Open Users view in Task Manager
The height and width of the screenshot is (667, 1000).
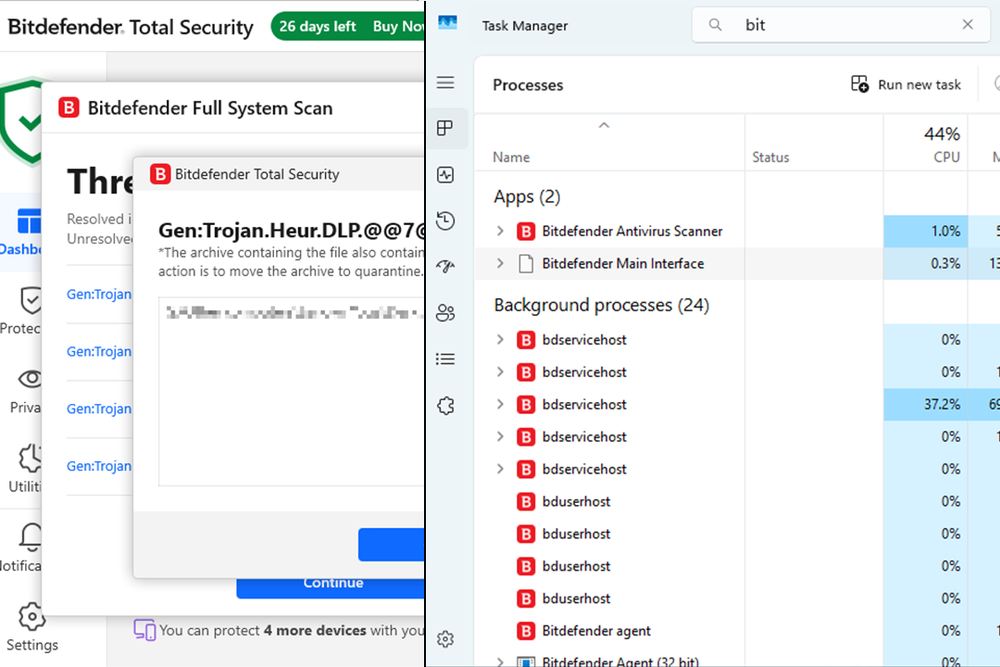pyautogui.click(x=445, y=312)
